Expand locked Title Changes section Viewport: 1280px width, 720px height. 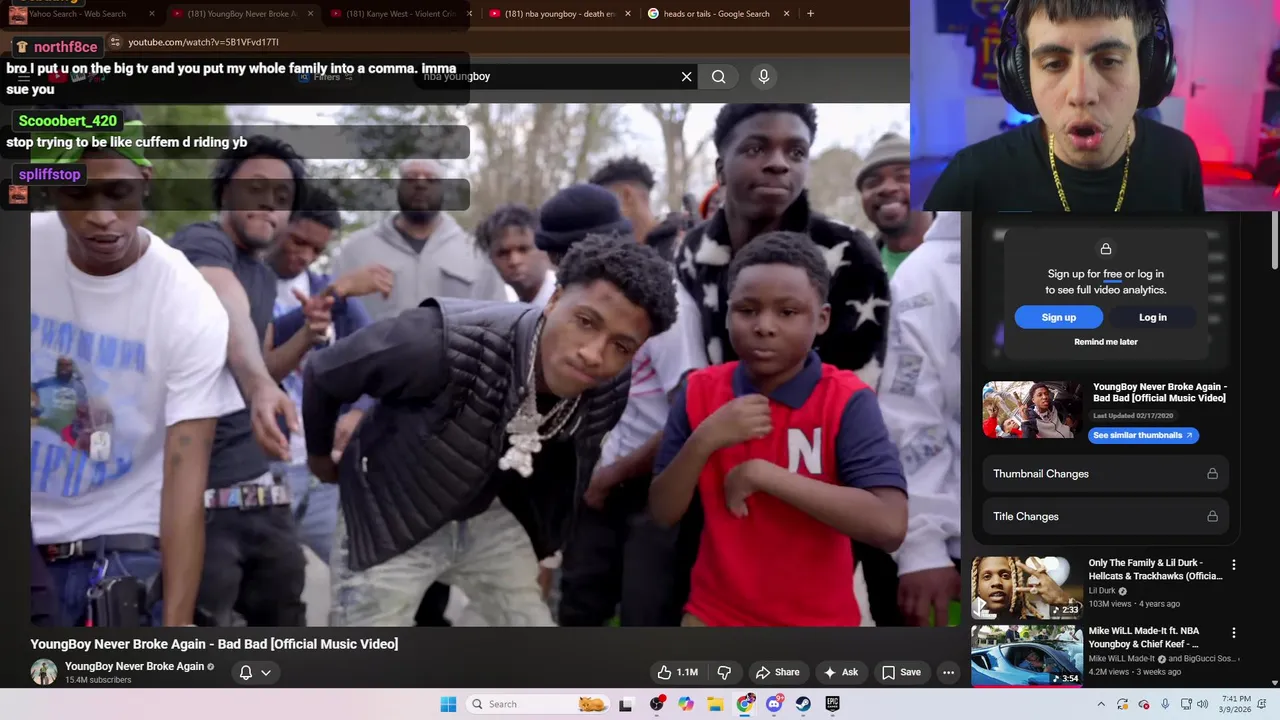[1105, 516]
